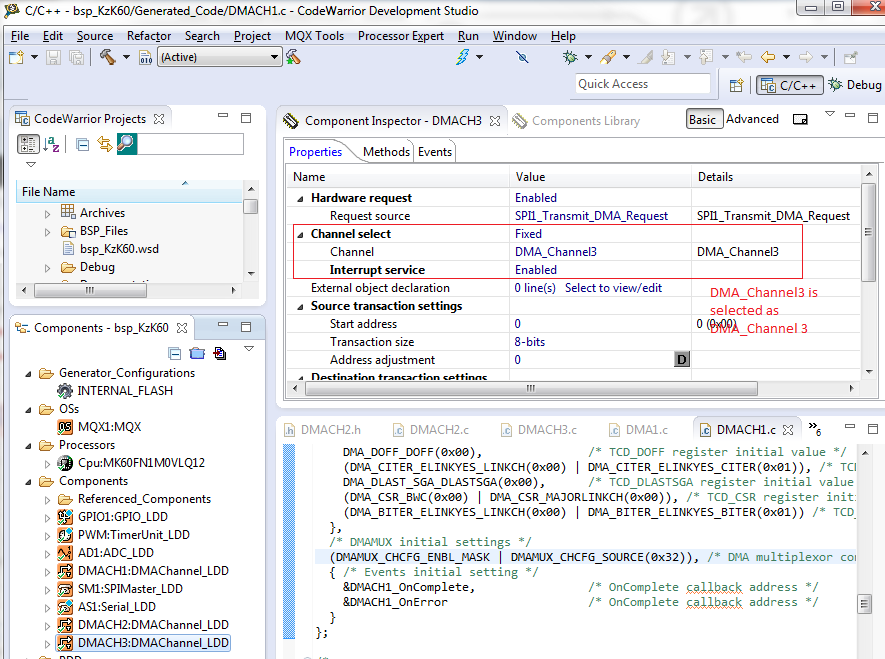Click 'Select to view/edit' link
The image size is (885, 659).
click(613, 288)
